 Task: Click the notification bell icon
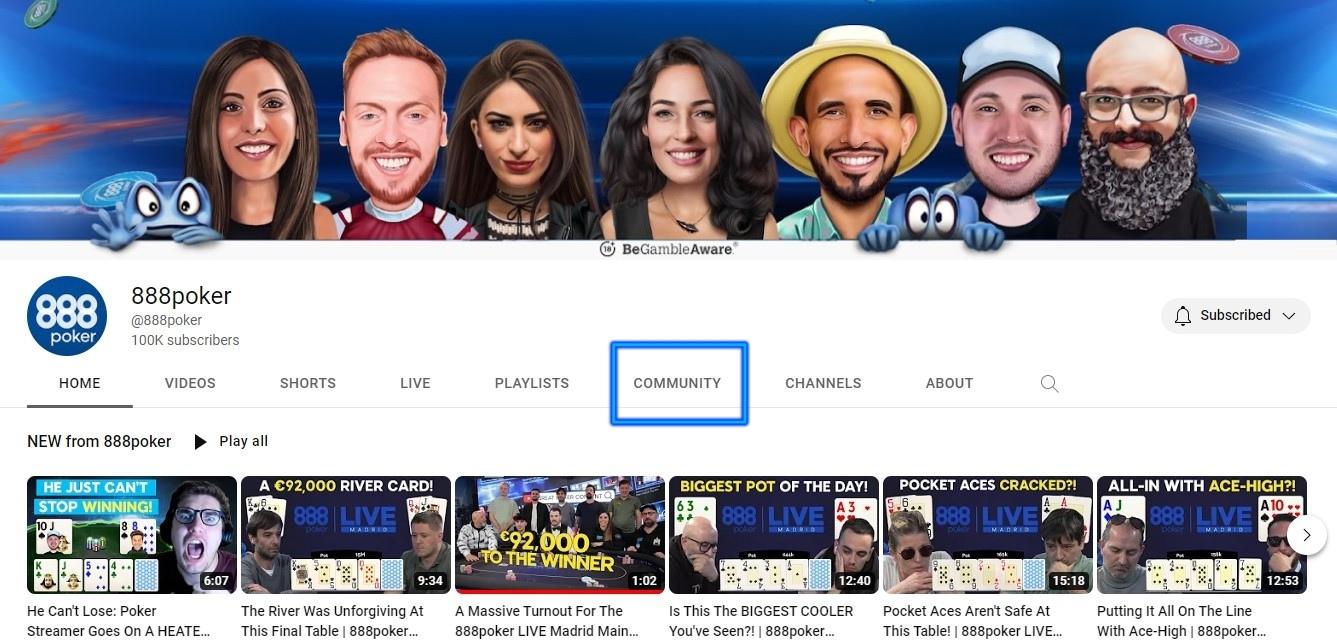pos(1182,316)
